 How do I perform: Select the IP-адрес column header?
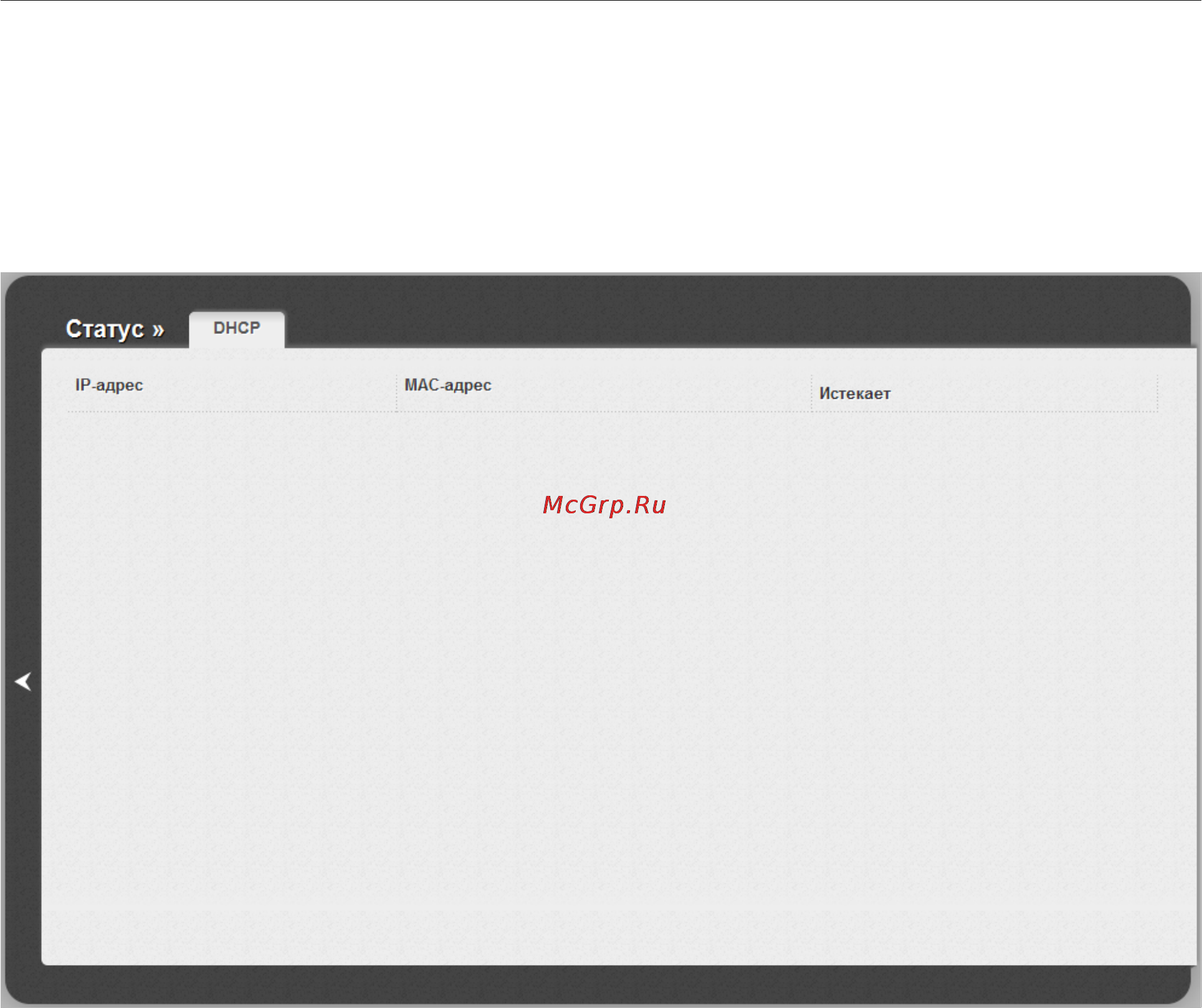109,385
